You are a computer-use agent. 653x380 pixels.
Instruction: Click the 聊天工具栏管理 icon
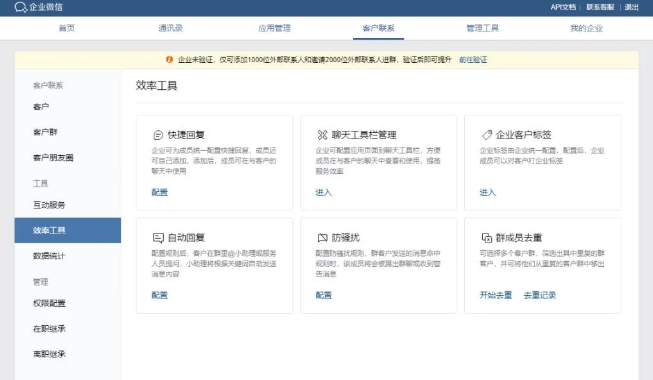pyautogui.click(x=322, y=135)
